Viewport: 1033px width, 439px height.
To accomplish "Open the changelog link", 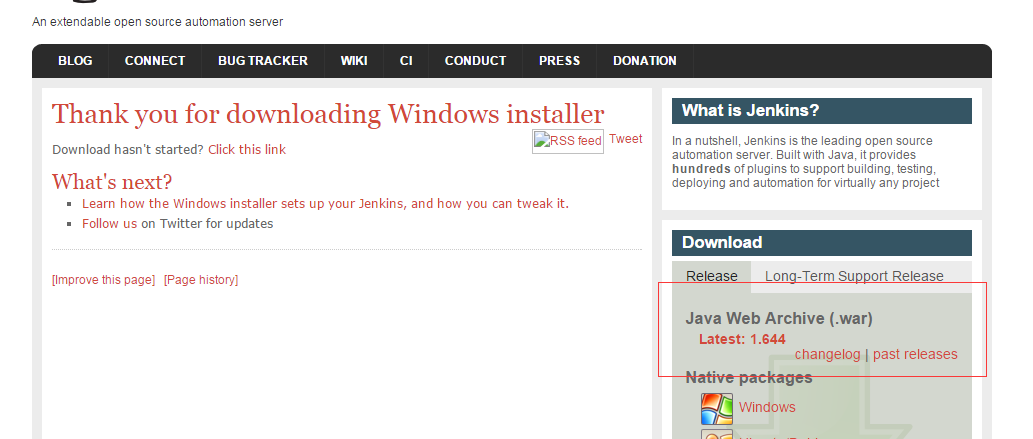I will (827, 355).
